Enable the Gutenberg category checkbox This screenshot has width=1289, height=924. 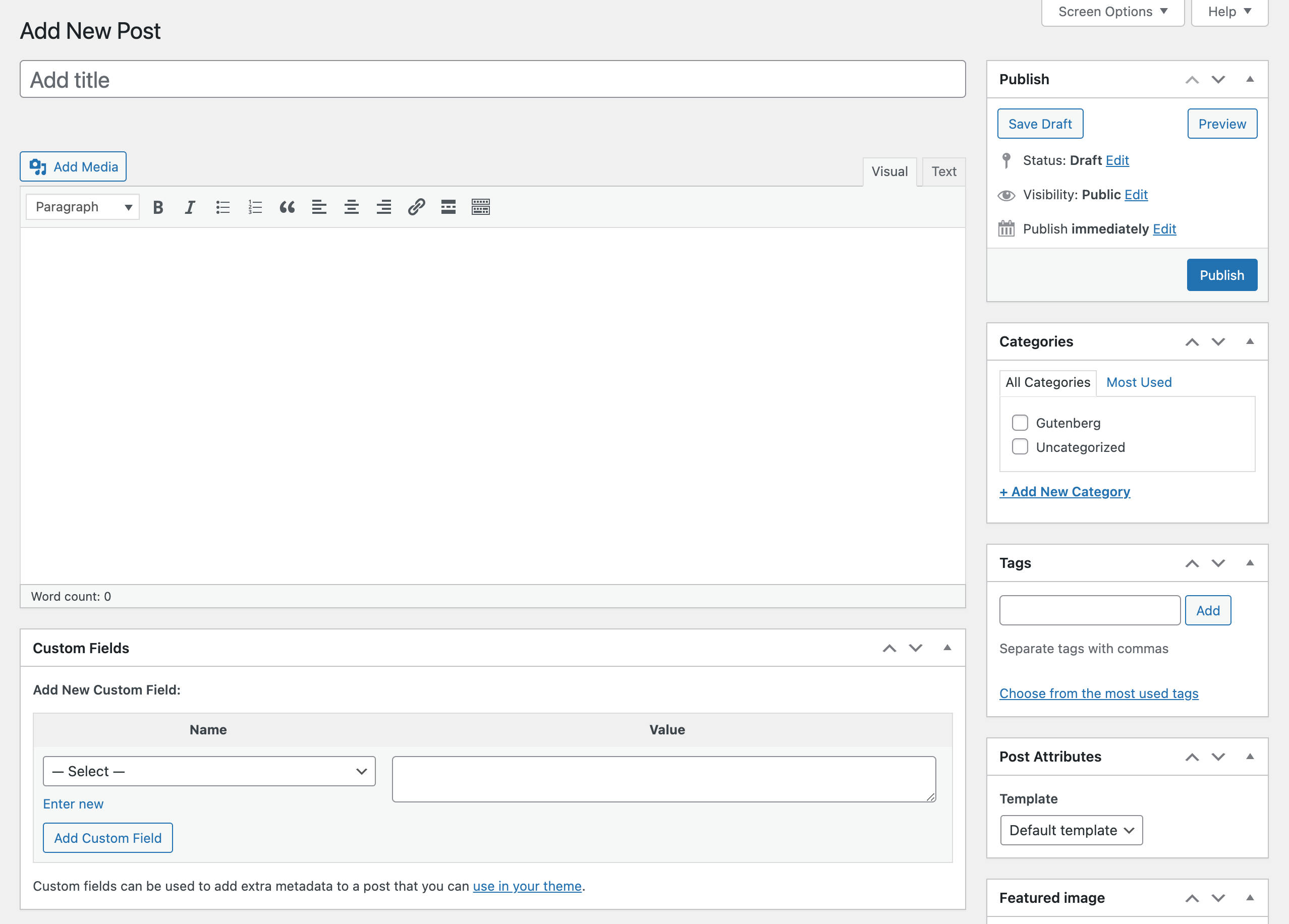pyautogui.click(x=1020, y=422)
